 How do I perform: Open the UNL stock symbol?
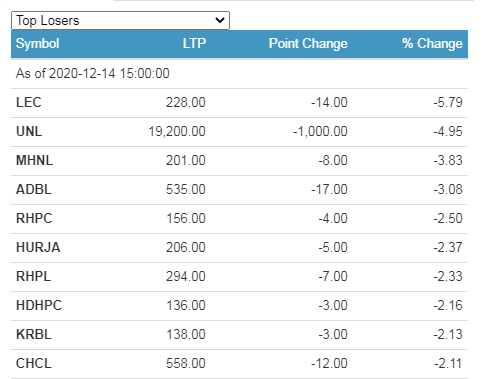pyautogui.click(x=29, y=131)
